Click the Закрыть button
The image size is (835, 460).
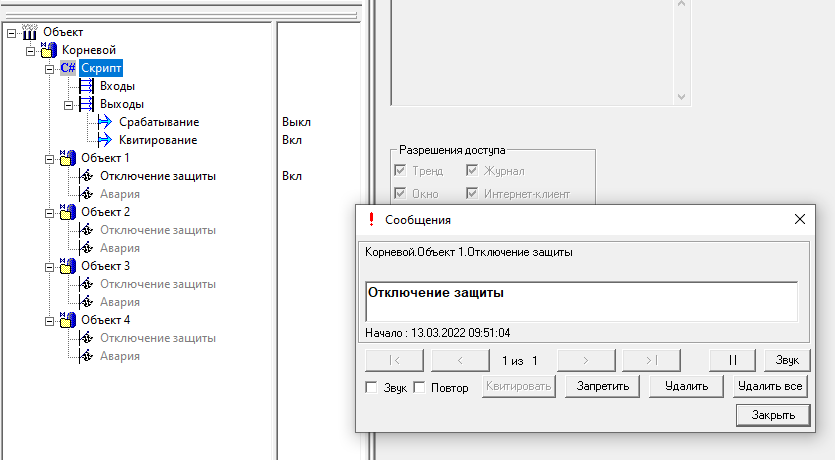[773, 415]
